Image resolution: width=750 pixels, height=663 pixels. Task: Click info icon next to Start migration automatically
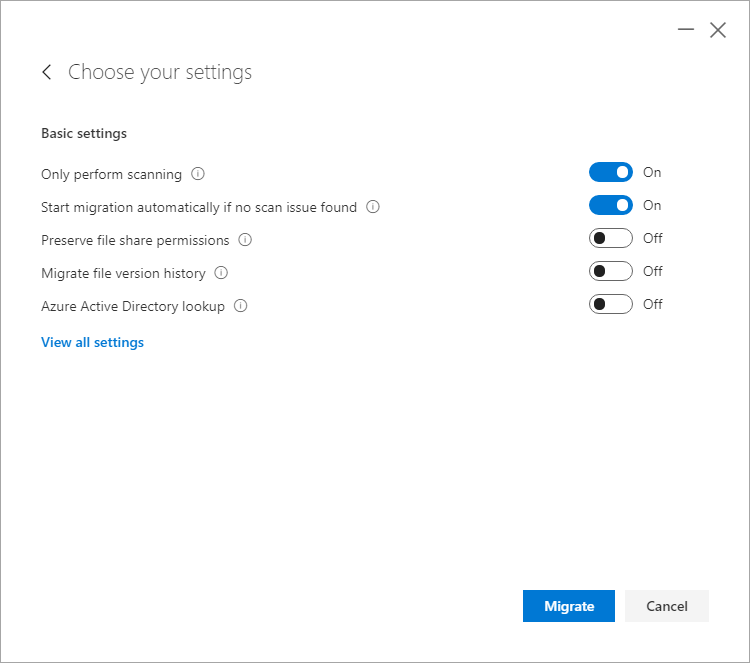[373, 207]
